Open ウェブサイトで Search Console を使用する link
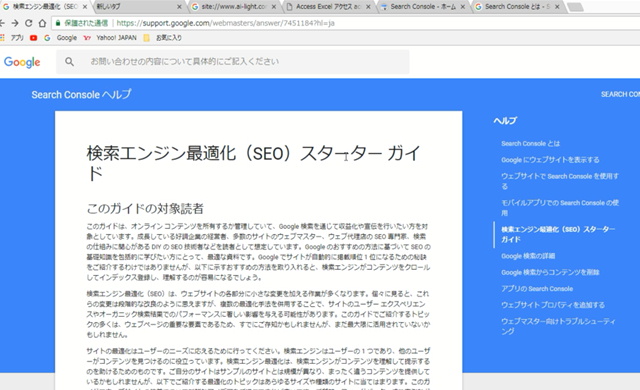 [x=560, y=181]
